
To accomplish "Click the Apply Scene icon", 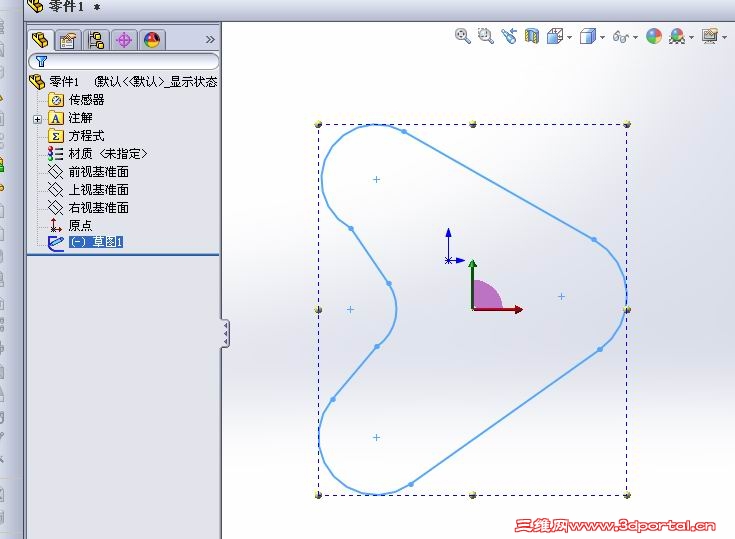I will pos(677,36).
